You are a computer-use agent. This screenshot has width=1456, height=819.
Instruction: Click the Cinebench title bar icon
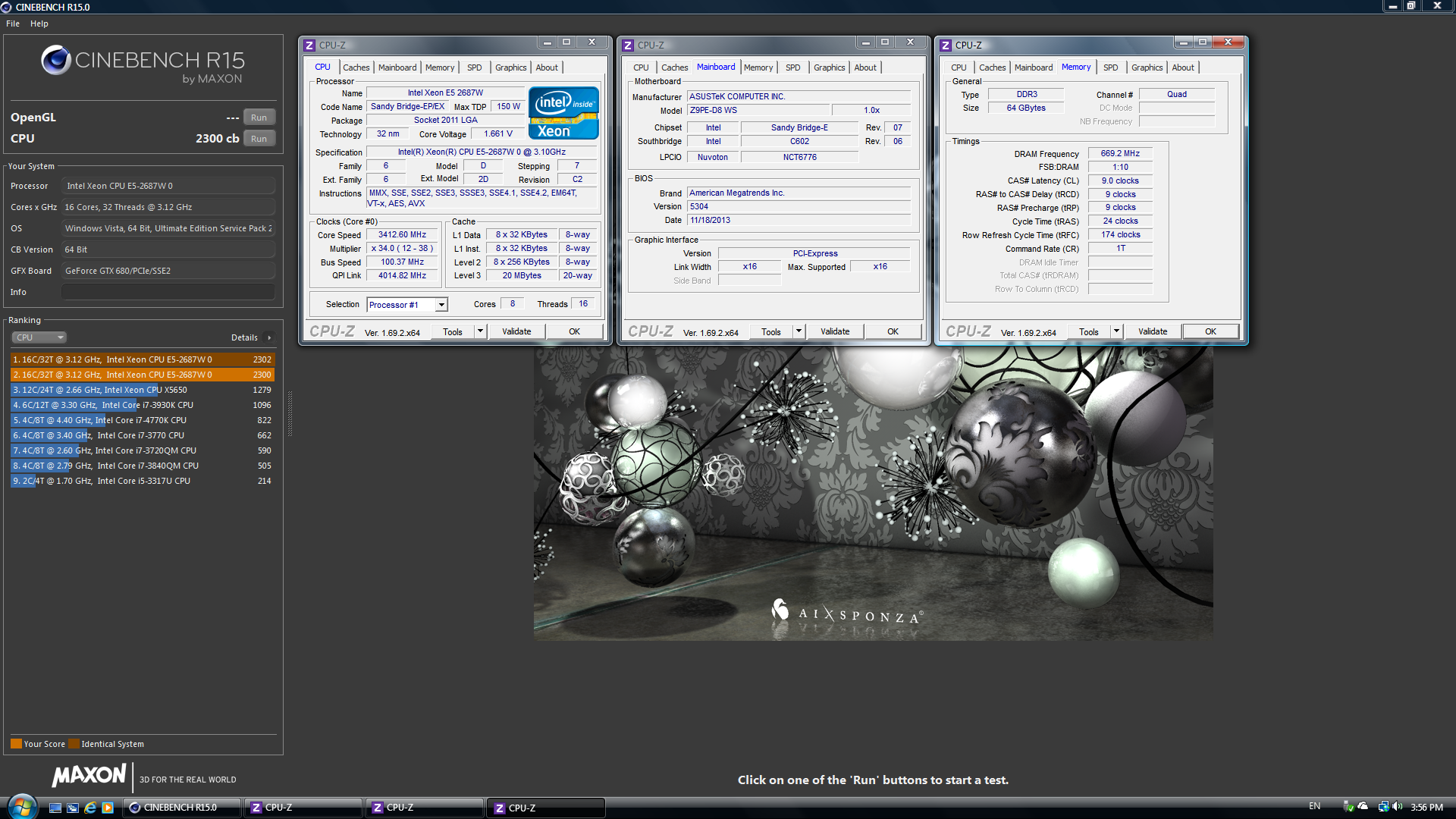pos(7,7)
